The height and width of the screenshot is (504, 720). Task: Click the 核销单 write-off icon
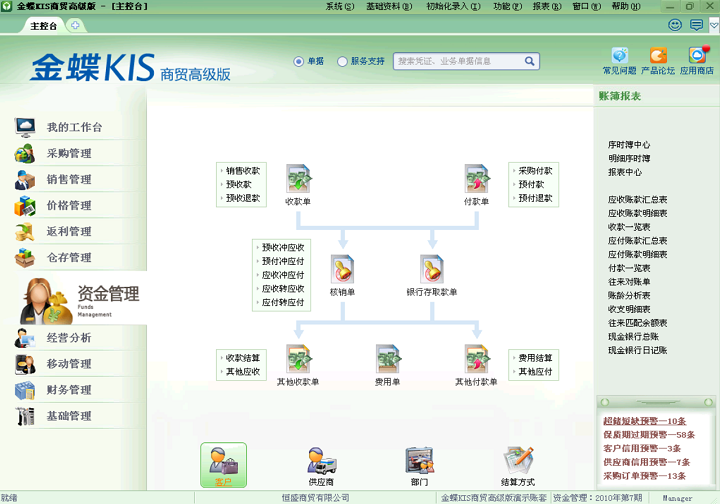[343, 270]
